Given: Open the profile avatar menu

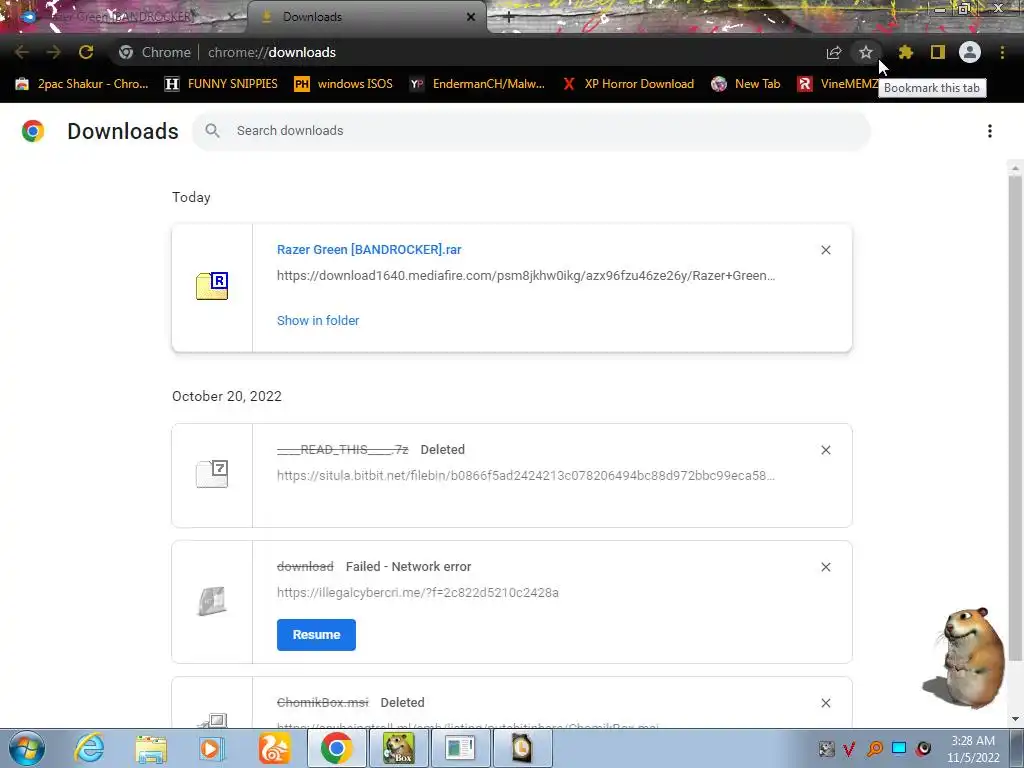Looking at the screenshot, I should click(x=970, y=52).
